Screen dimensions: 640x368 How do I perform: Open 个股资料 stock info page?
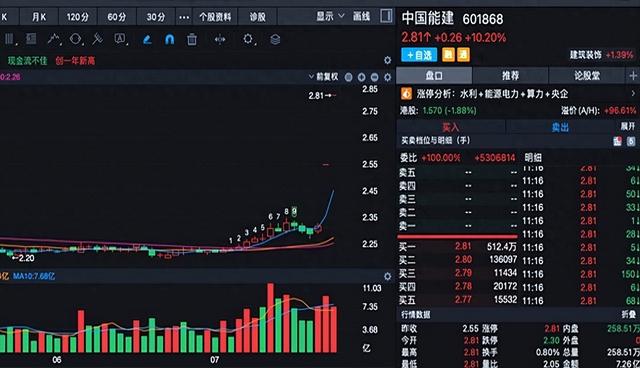coord(215,17)
